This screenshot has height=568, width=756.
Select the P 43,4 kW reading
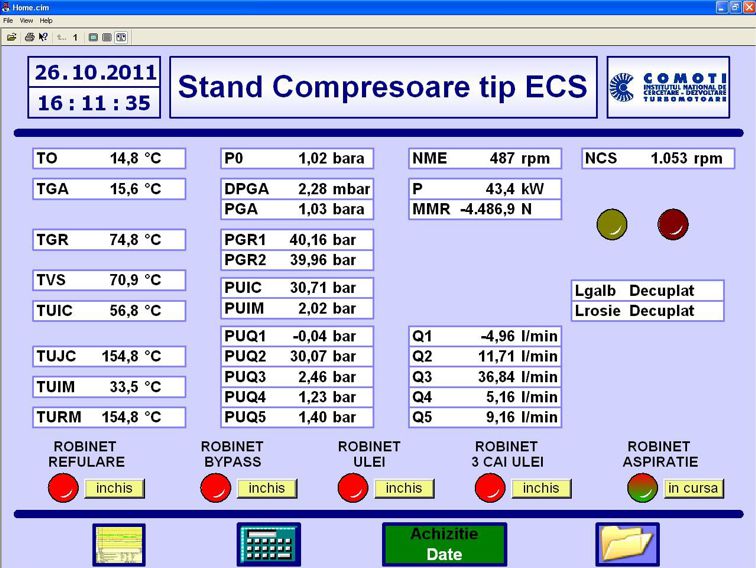485,189
